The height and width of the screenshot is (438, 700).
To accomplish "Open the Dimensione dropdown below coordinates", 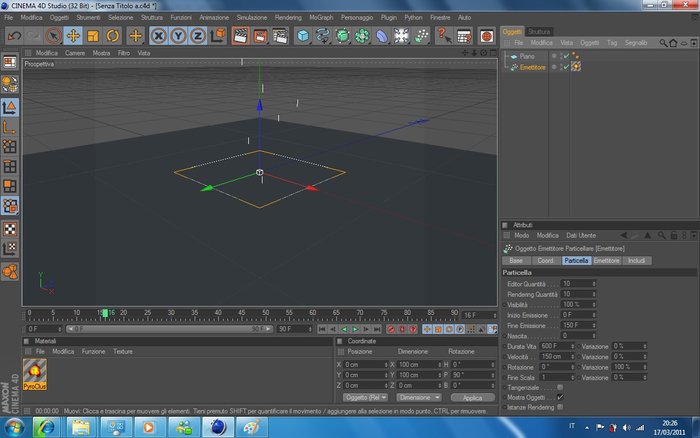I will (x=418, y=397).
